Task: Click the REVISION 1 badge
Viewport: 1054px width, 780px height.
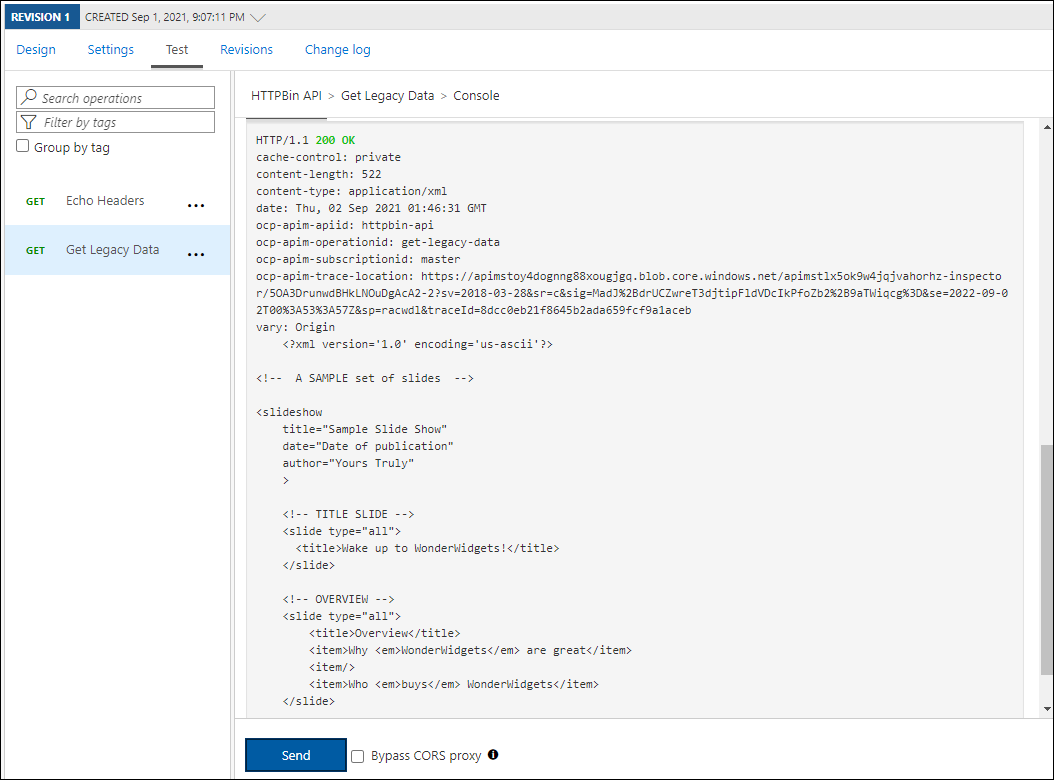Action: pyautogui.click(x=41, y=17)
